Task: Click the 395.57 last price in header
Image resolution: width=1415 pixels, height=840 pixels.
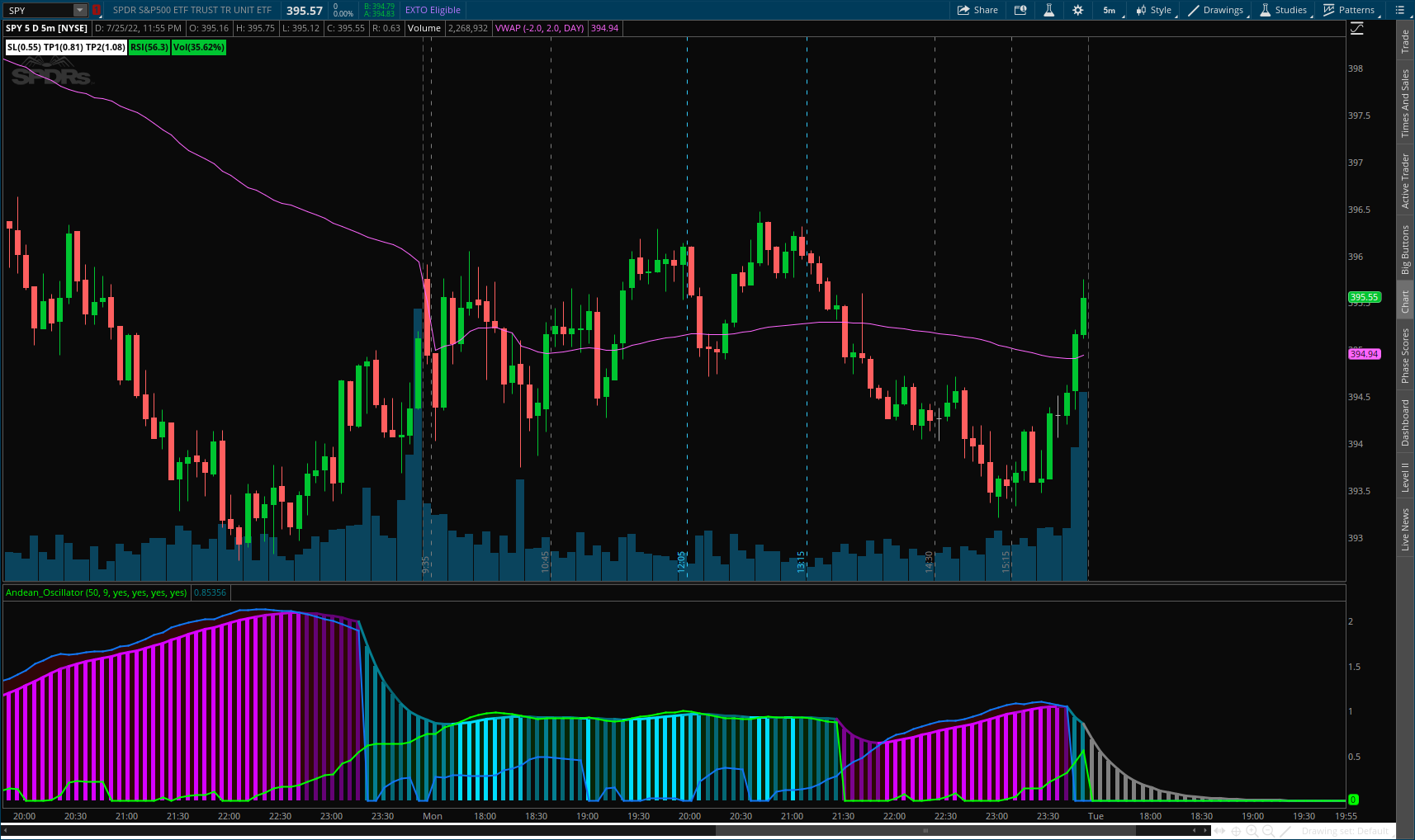Action: click(x=305, y=11)
